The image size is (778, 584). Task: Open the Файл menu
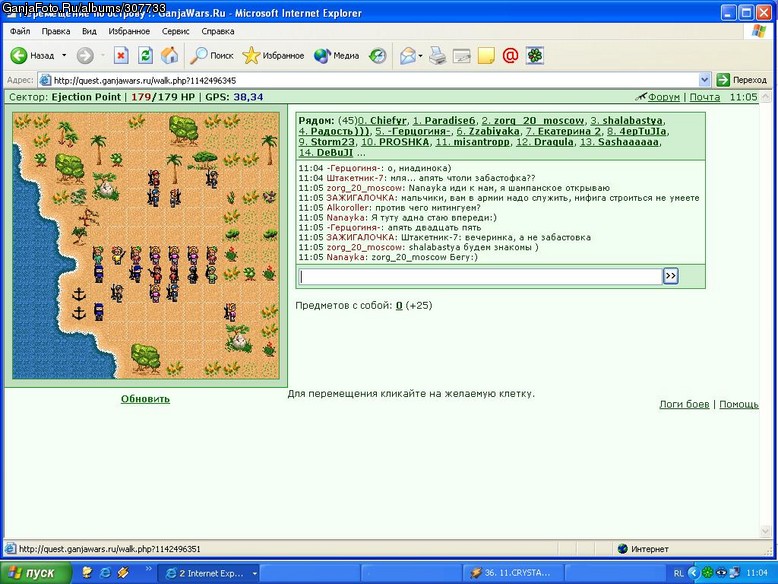click(20, 31)
